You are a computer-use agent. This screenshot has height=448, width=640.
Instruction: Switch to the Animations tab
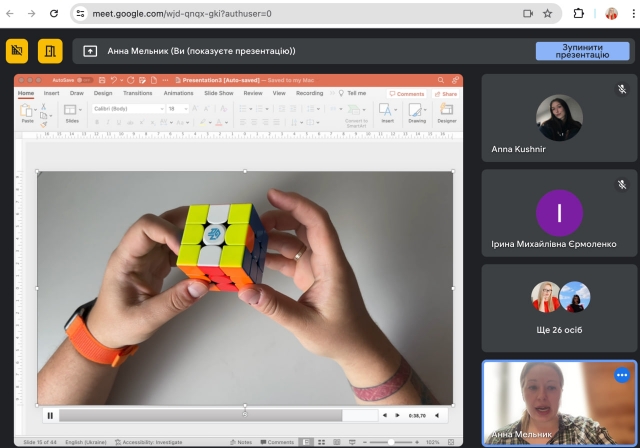coord(178,93)
